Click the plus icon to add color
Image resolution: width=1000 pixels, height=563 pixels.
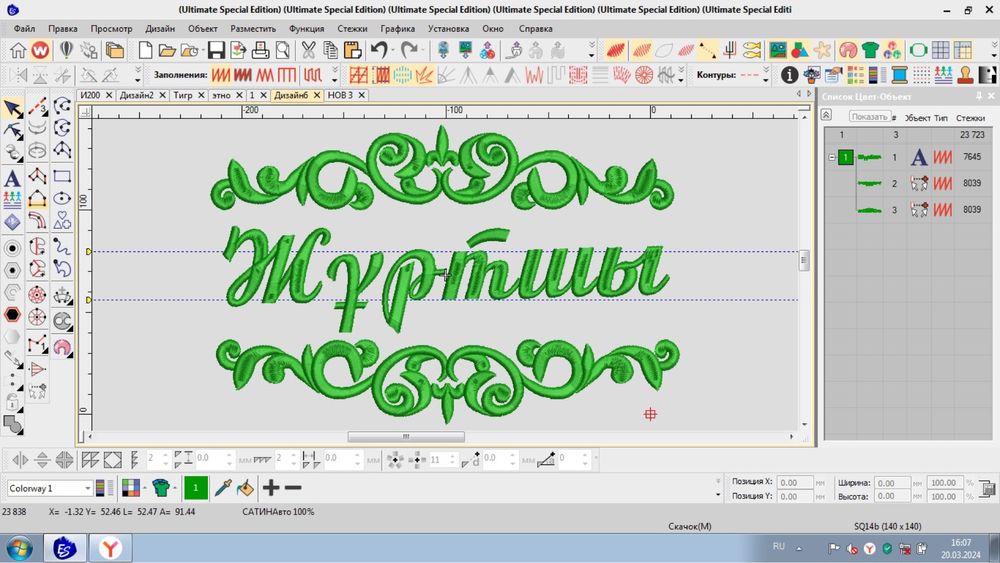click(x=270, y=488)
